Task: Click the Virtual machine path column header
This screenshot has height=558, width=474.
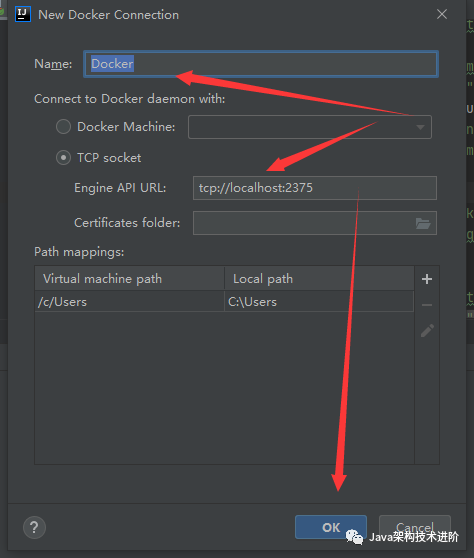Action: click(130, 279)
